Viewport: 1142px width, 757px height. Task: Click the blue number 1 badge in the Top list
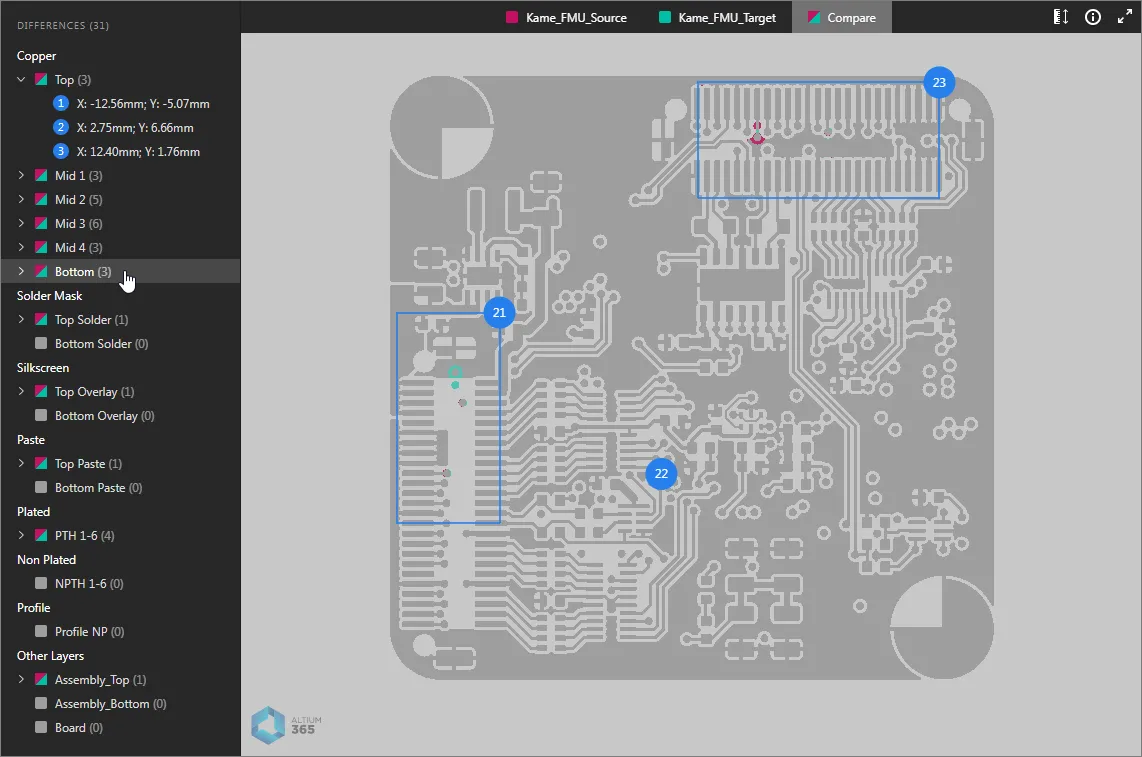point(61,104)
